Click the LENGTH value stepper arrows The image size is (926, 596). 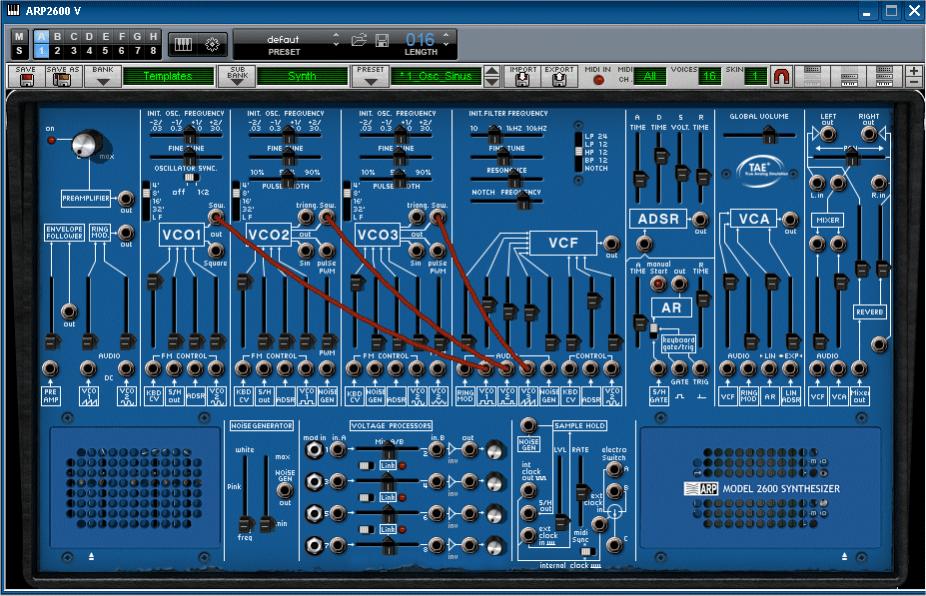446,39
